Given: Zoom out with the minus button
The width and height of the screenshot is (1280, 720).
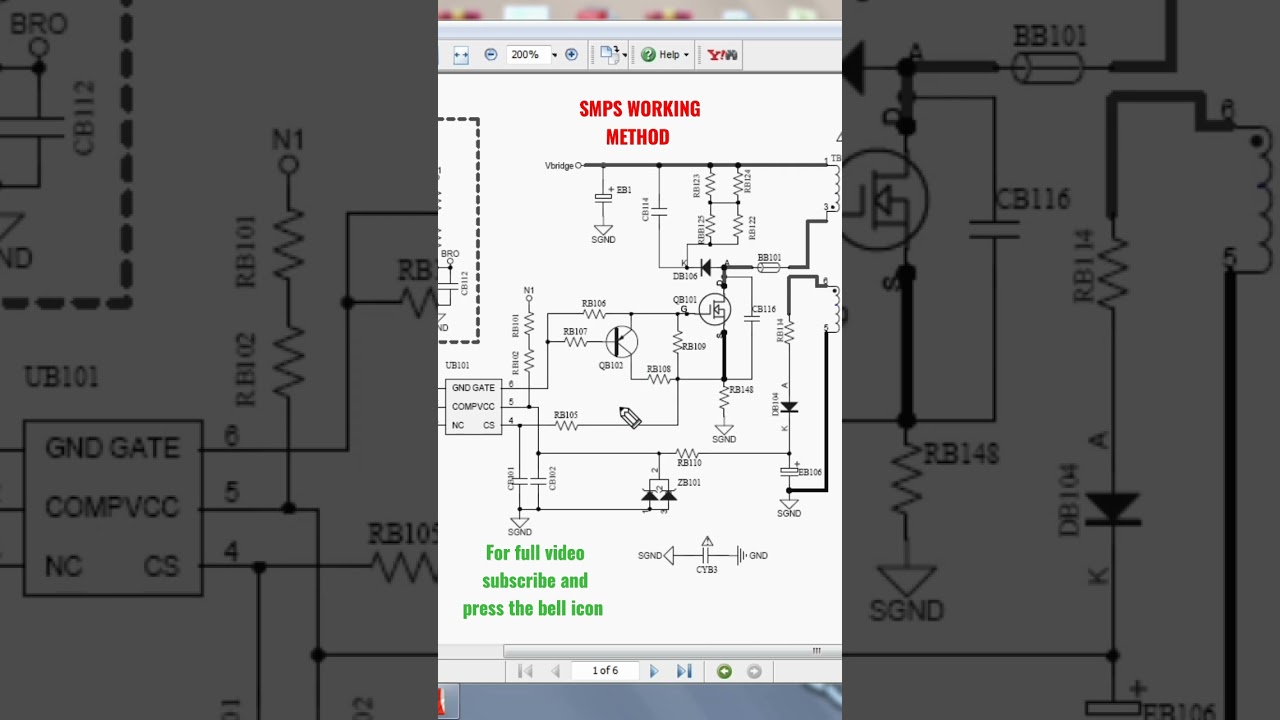Looking at the screenshot, I should click(490, 55).
